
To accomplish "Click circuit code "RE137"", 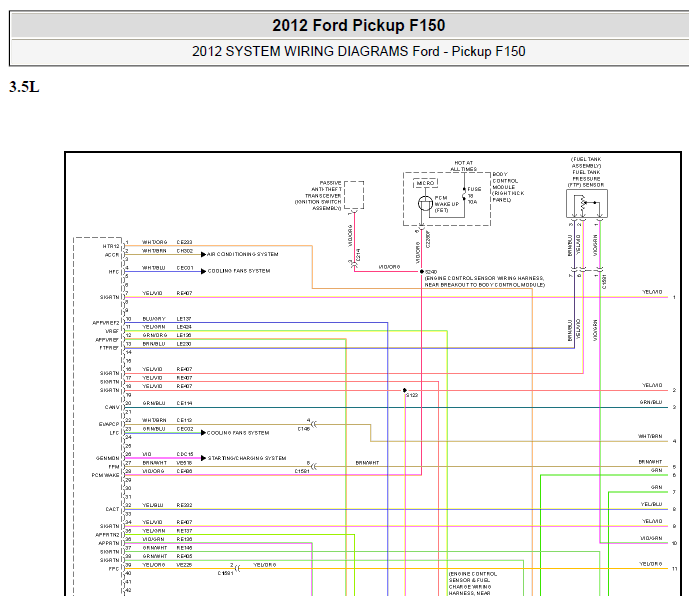I will pyautogui.click(x=184, y=531).
